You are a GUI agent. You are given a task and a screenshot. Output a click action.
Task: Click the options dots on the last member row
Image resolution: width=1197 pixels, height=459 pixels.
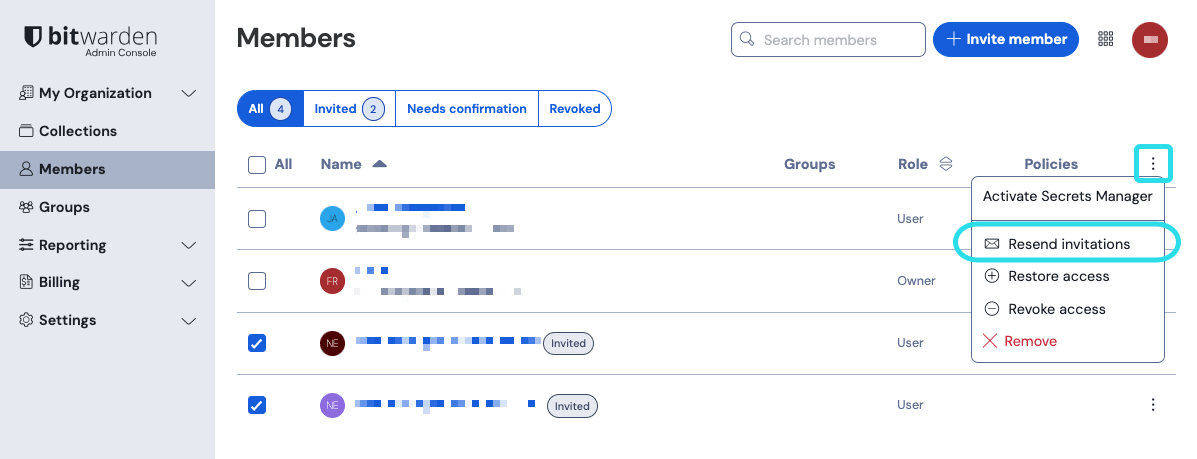tap(1153, 405)
